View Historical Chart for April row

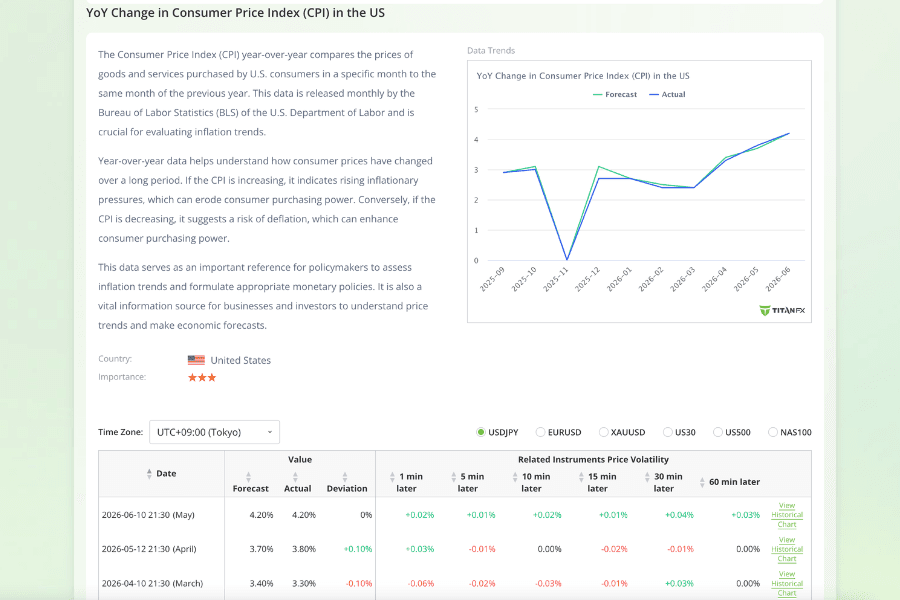787,549
